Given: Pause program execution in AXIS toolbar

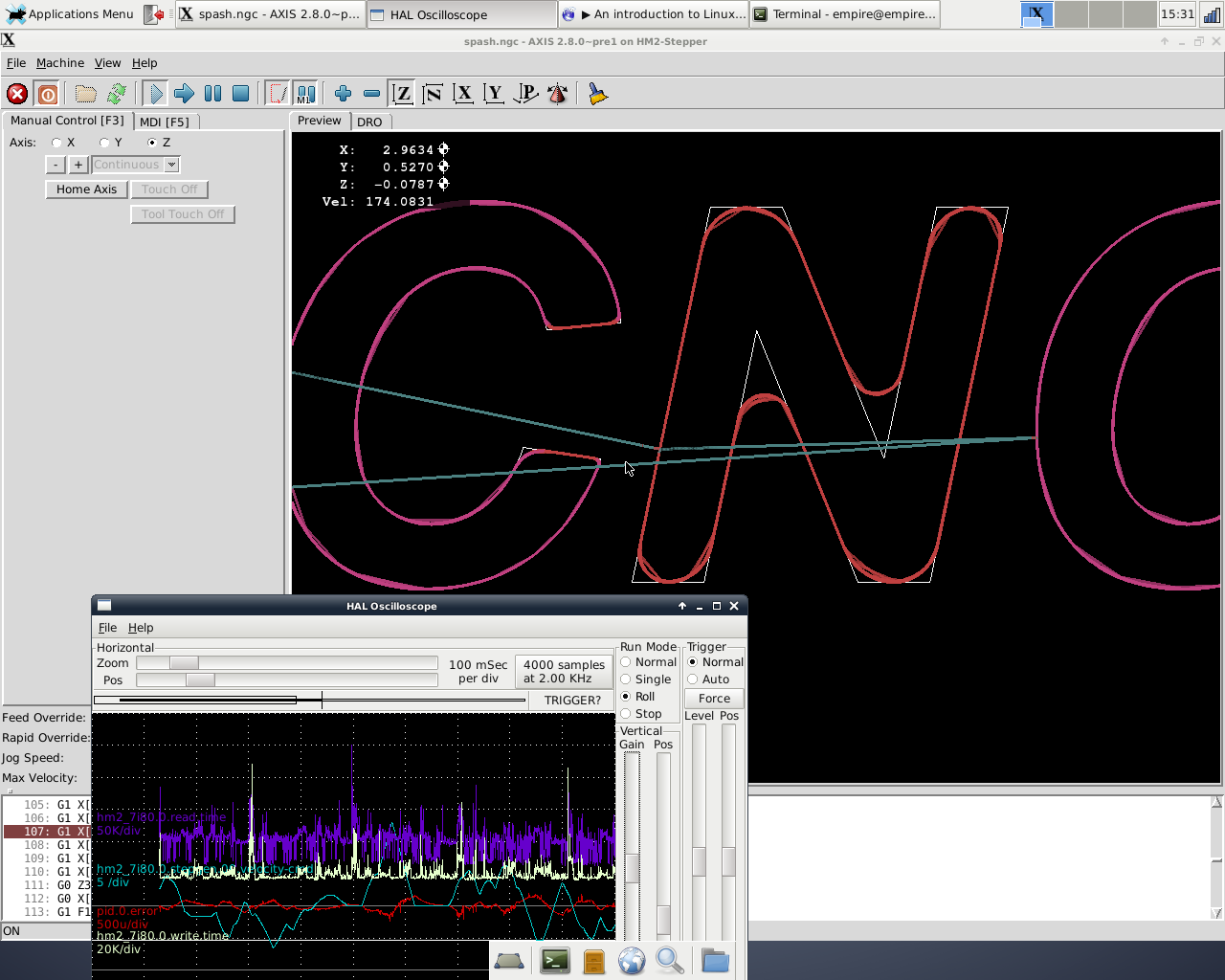Looking at the screenshot, I should point(212,94).
